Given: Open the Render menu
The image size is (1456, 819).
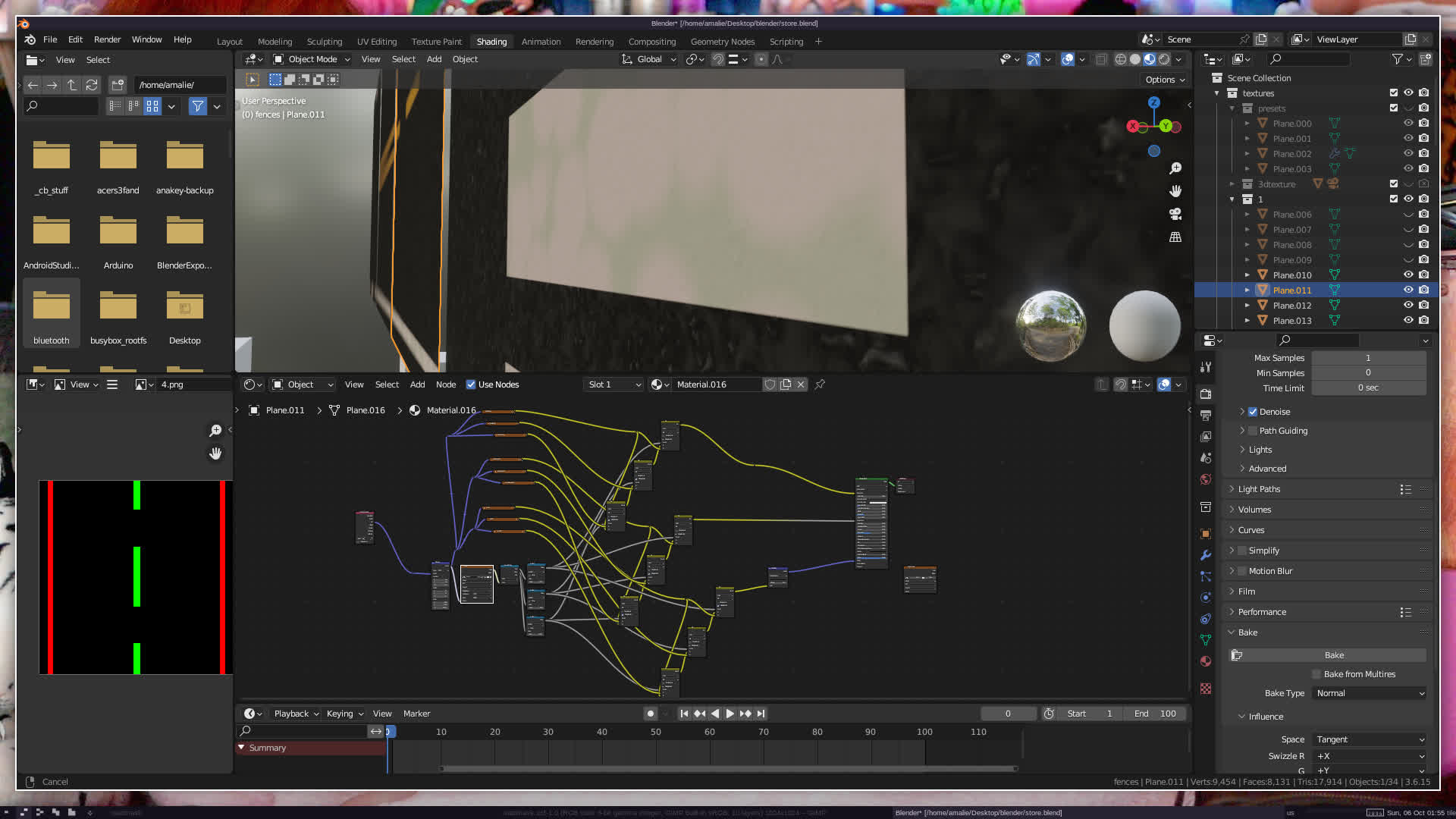Looking at the screenshot, I should [107, 39].
